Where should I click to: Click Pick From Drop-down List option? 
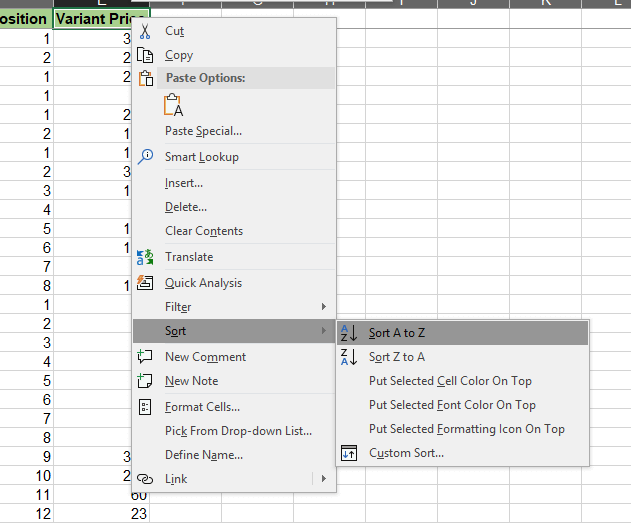pyautogui.click(x=238, y=431)
